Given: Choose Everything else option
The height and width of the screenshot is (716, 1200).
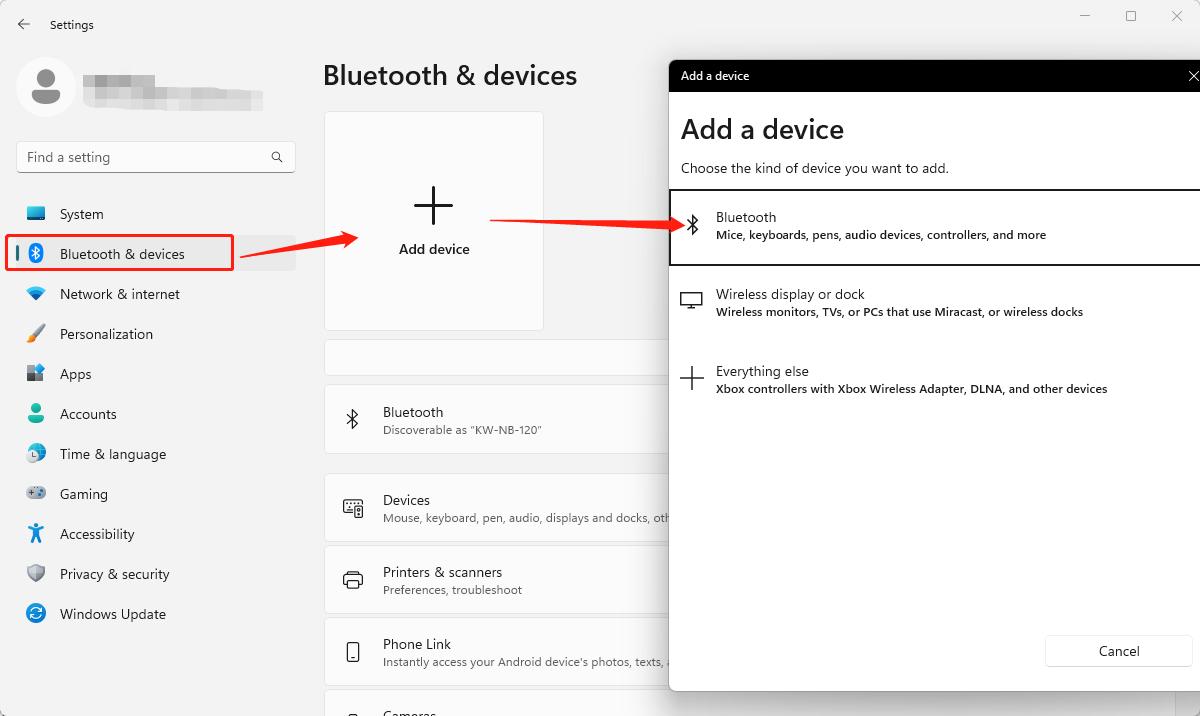Looking at the screenshot, I should point(934,379).
